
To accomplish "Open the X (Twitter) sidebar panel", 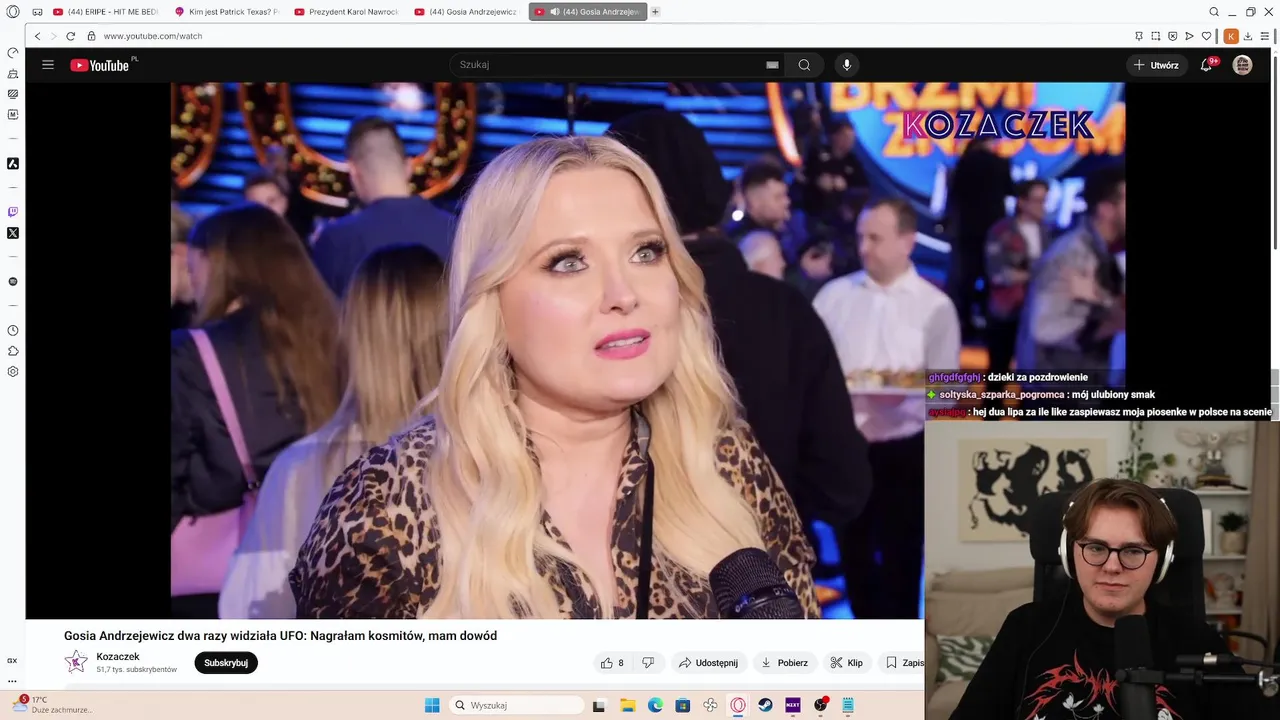I will (x=13, y=233).
